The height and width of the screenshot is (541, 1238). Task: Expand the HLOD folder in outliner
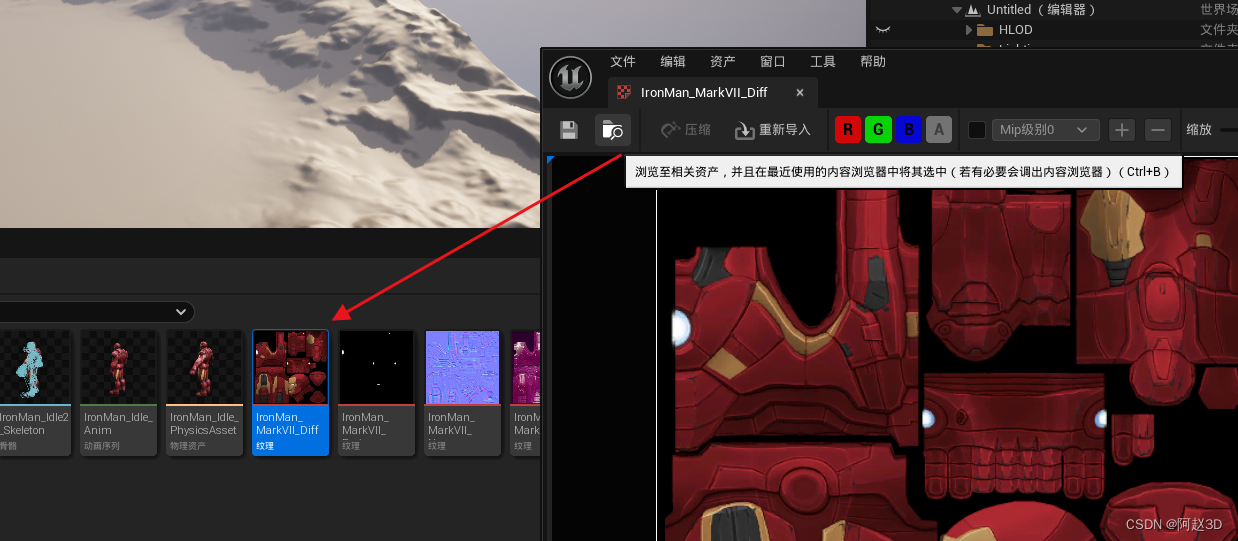[x=969, y=30]
